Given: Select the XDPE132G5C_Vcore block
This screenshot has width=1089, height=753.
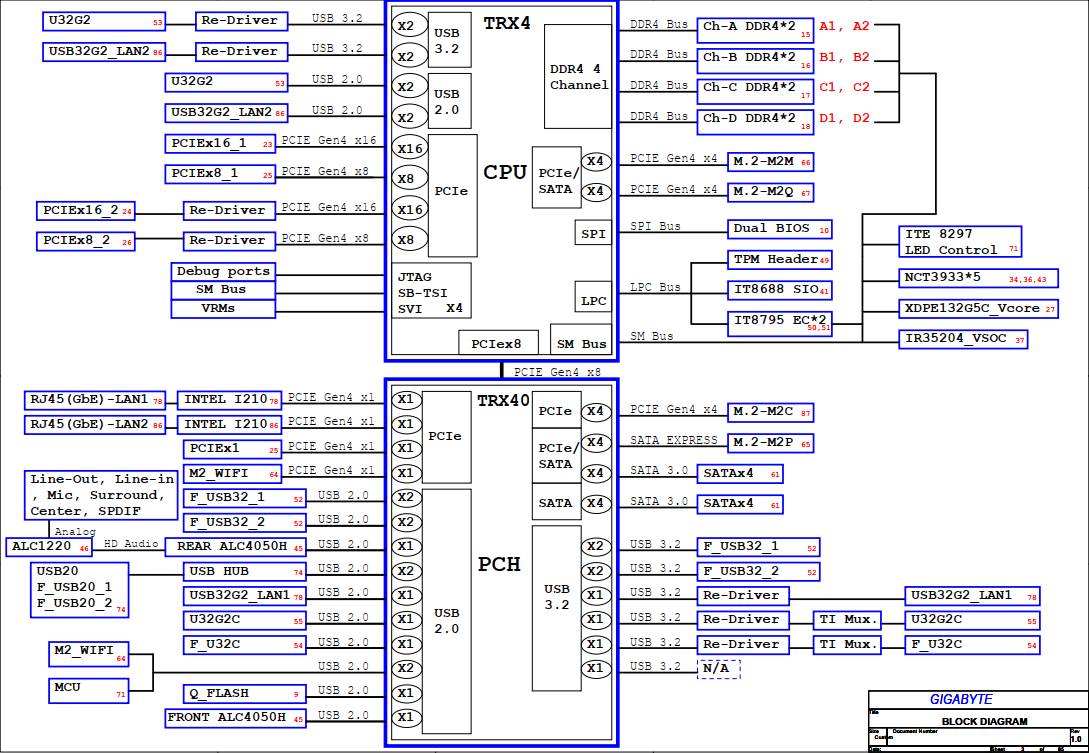Looking at the screenshot, I should pos(978,309).
